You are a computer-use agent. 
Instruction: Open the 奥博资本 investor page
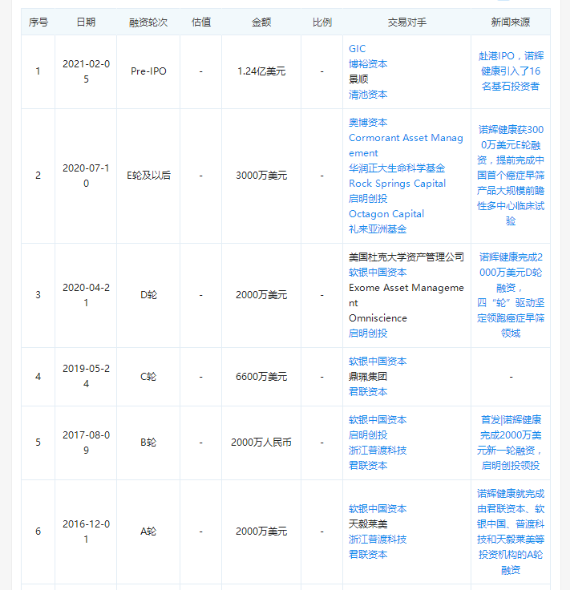(368, 122)
